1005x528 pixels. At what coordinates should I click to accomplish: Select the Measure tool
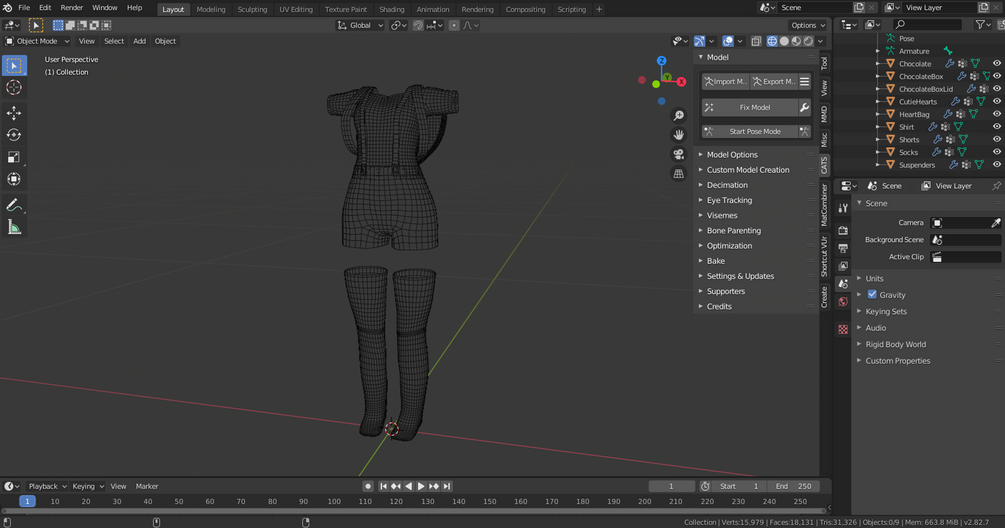[14, 227]
